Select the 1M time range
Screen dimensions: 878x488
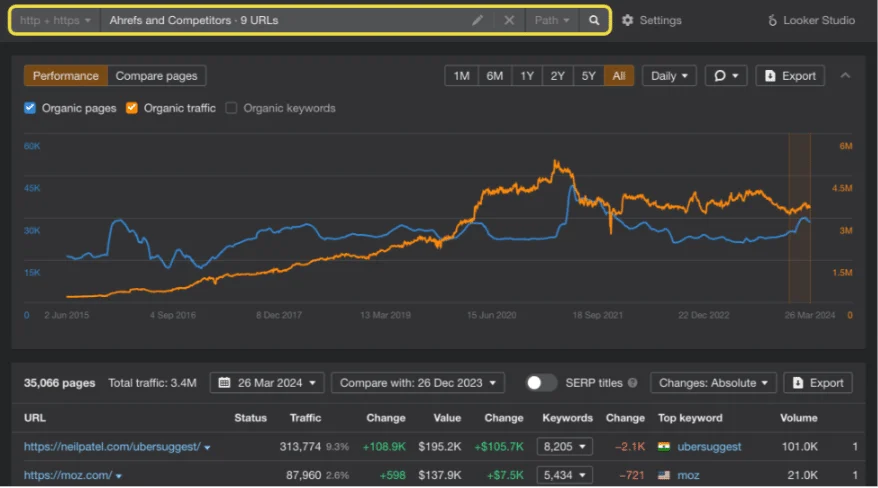[461, 76]
